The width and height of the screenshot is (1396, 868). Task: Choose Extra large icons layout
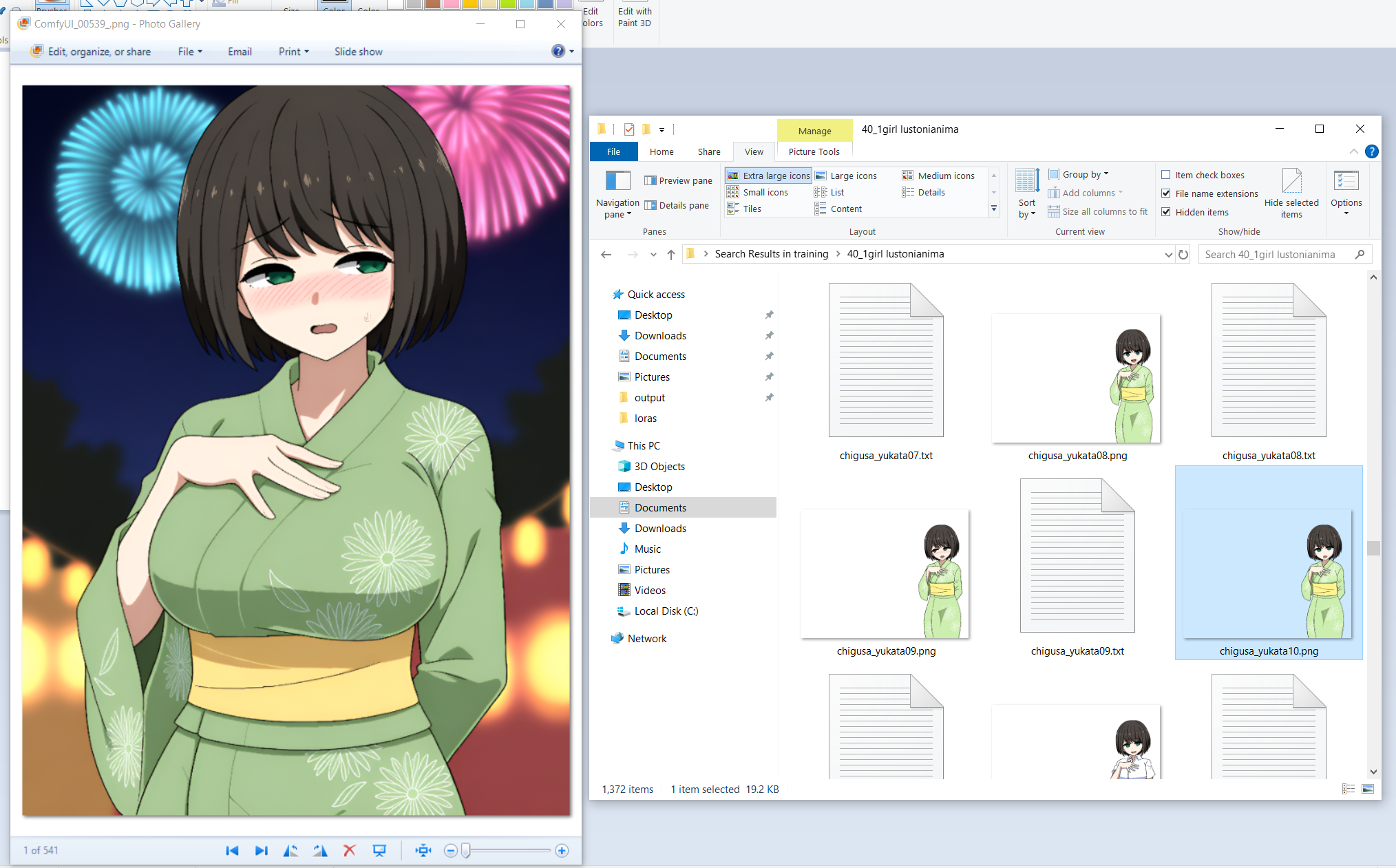click(x=769, y=176)
